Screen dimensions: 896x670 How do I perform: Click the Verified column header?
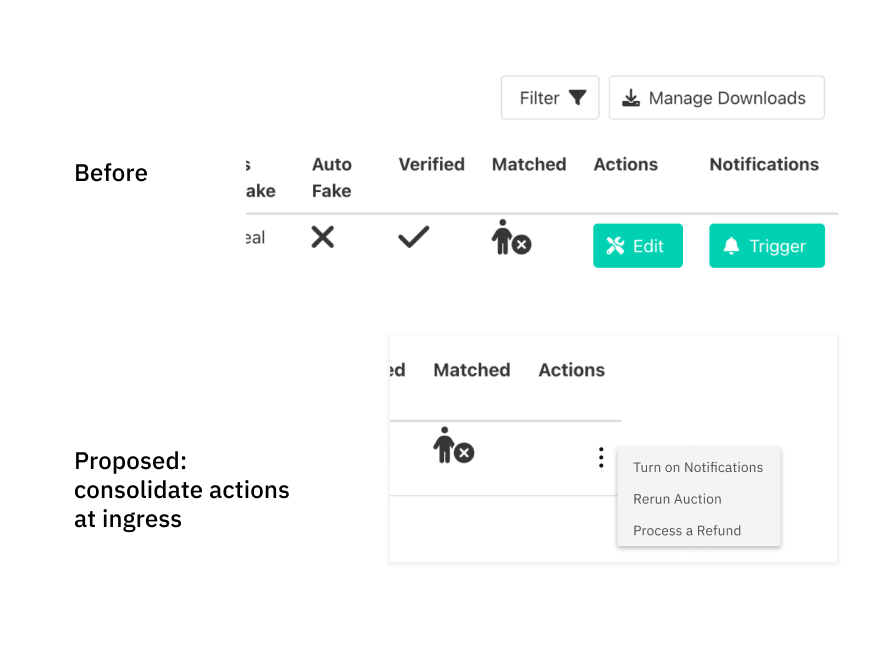coord(431,165)
